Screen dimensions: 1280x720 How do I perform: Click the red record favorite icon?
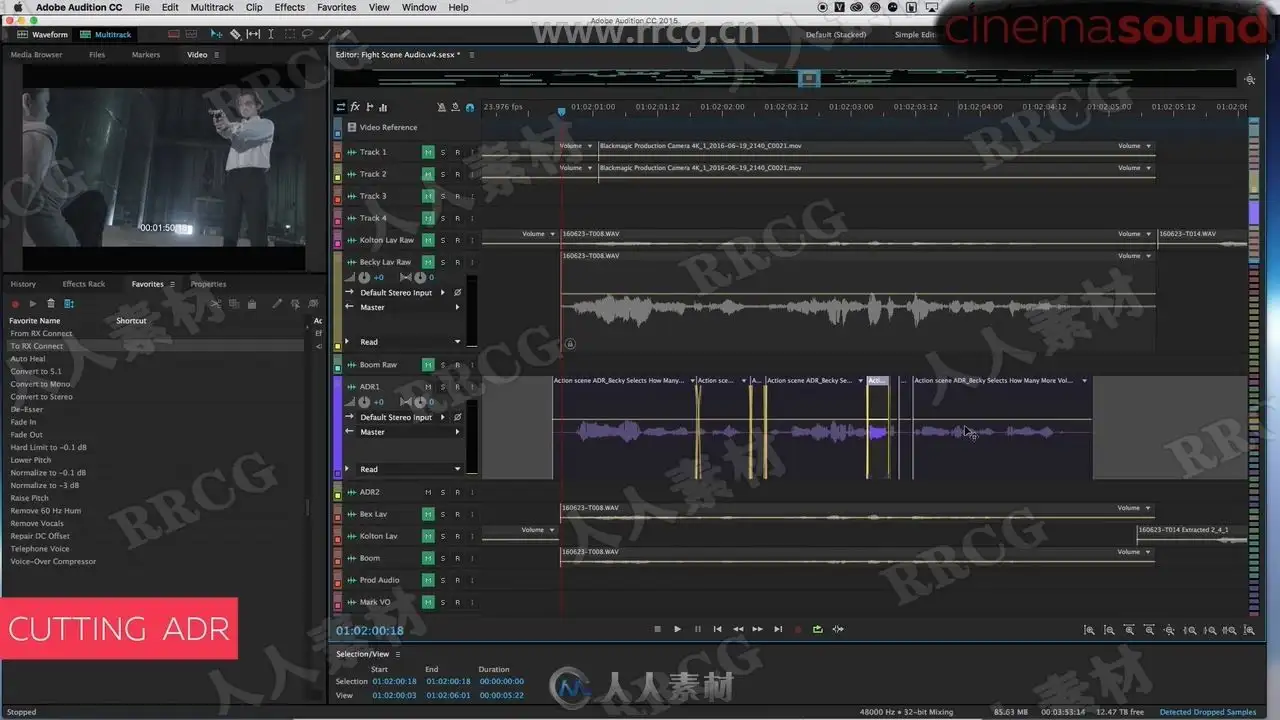click(15, 303)
